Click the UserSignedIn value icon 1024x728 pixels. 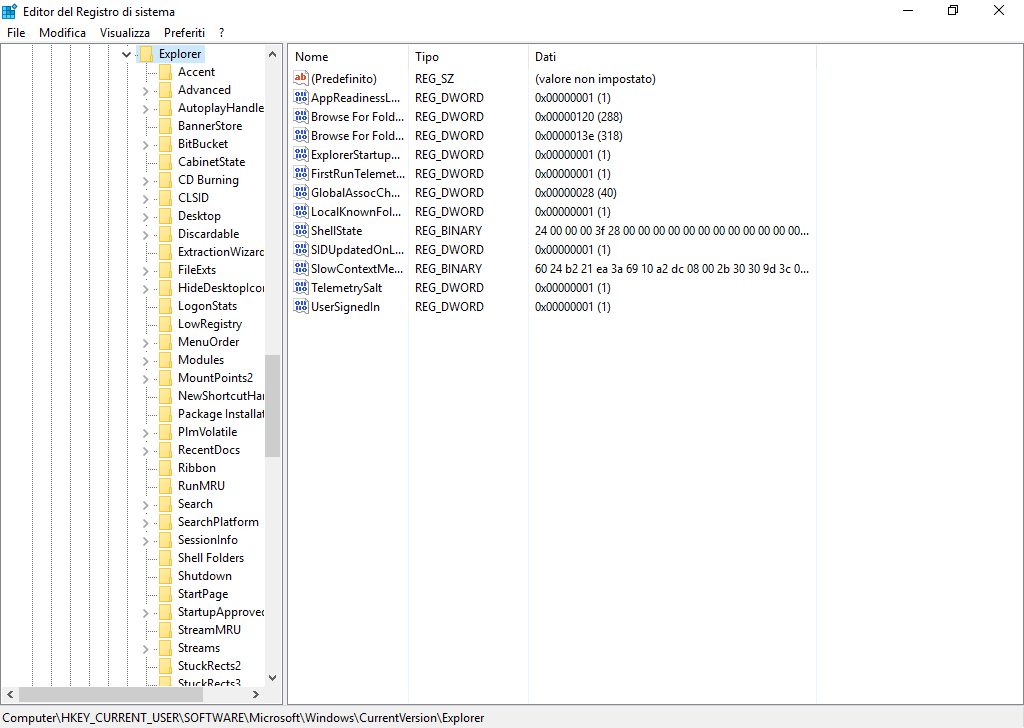click(301, 307)
